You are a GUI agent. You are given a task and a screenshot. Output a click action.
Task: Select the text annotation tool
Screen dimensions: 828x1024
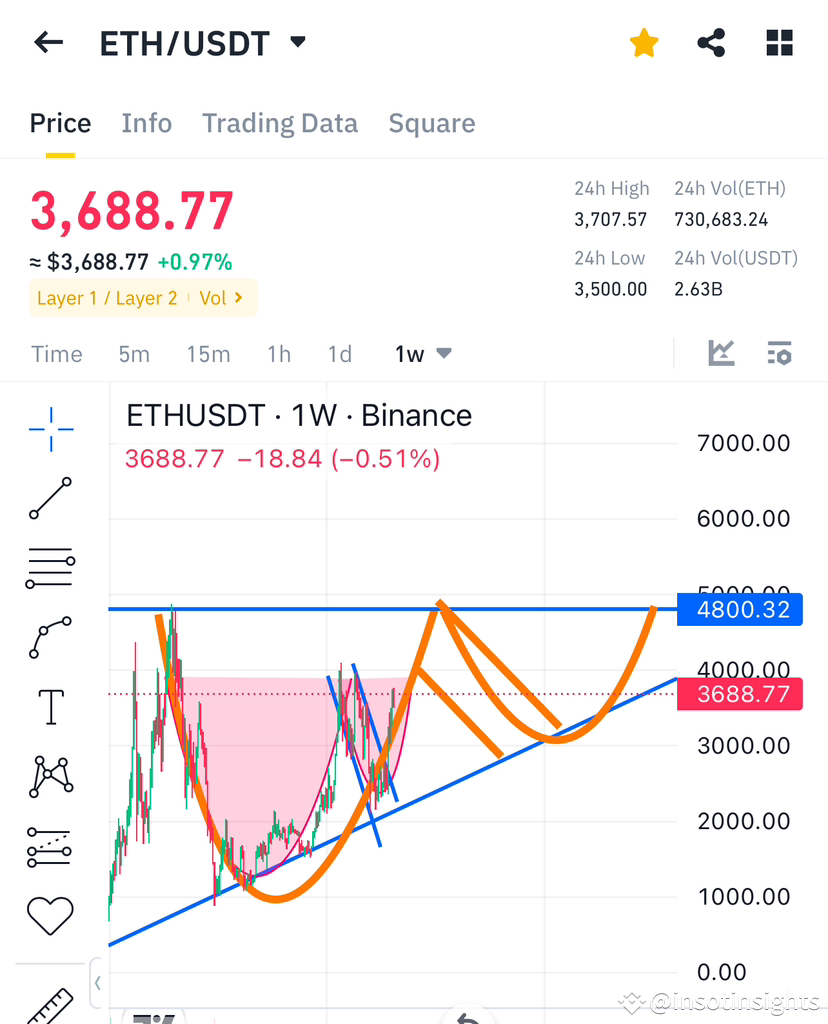[48, 707]
